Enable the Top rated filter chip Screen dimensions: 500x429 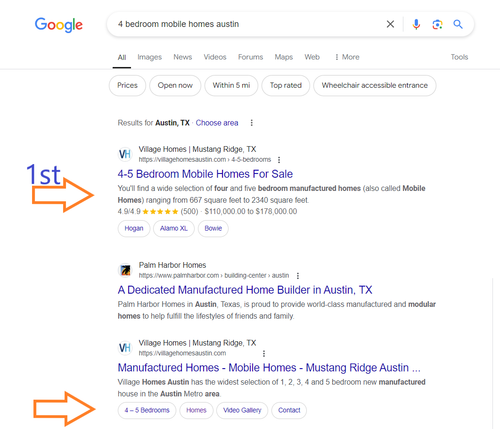tap(286, 85)
